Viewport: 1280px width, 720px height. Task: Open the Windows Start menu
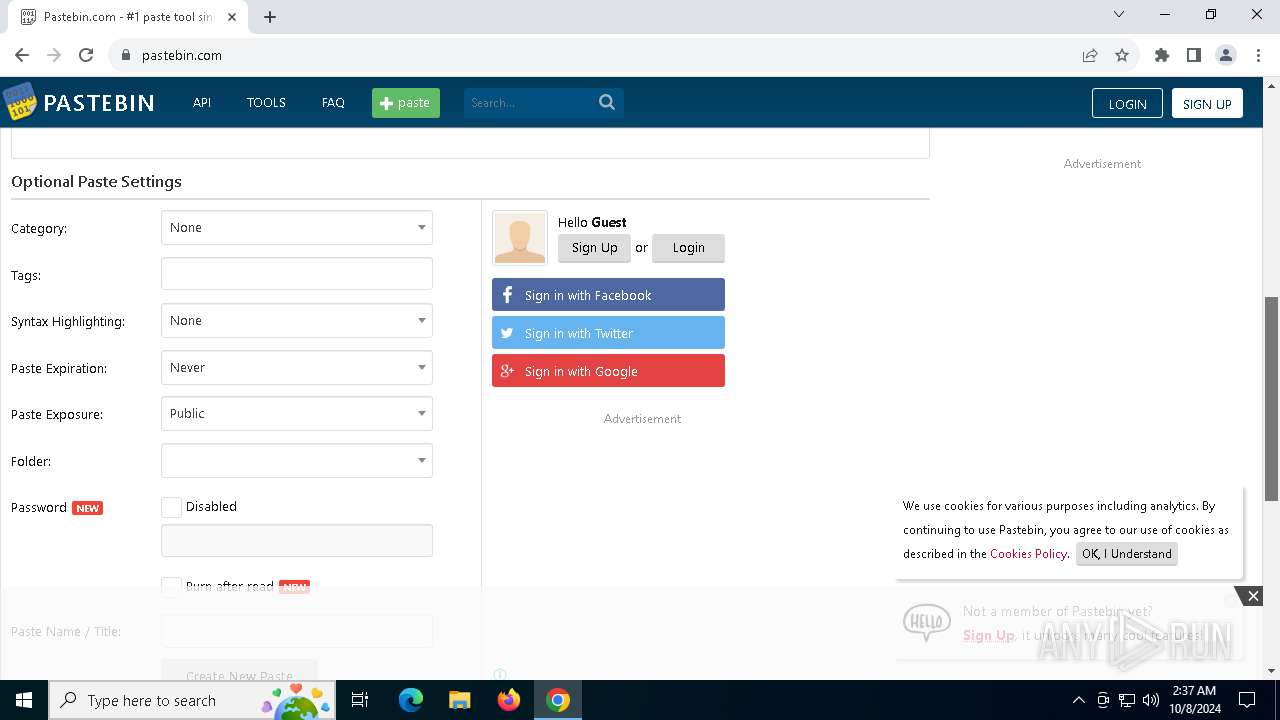(24, 700)
